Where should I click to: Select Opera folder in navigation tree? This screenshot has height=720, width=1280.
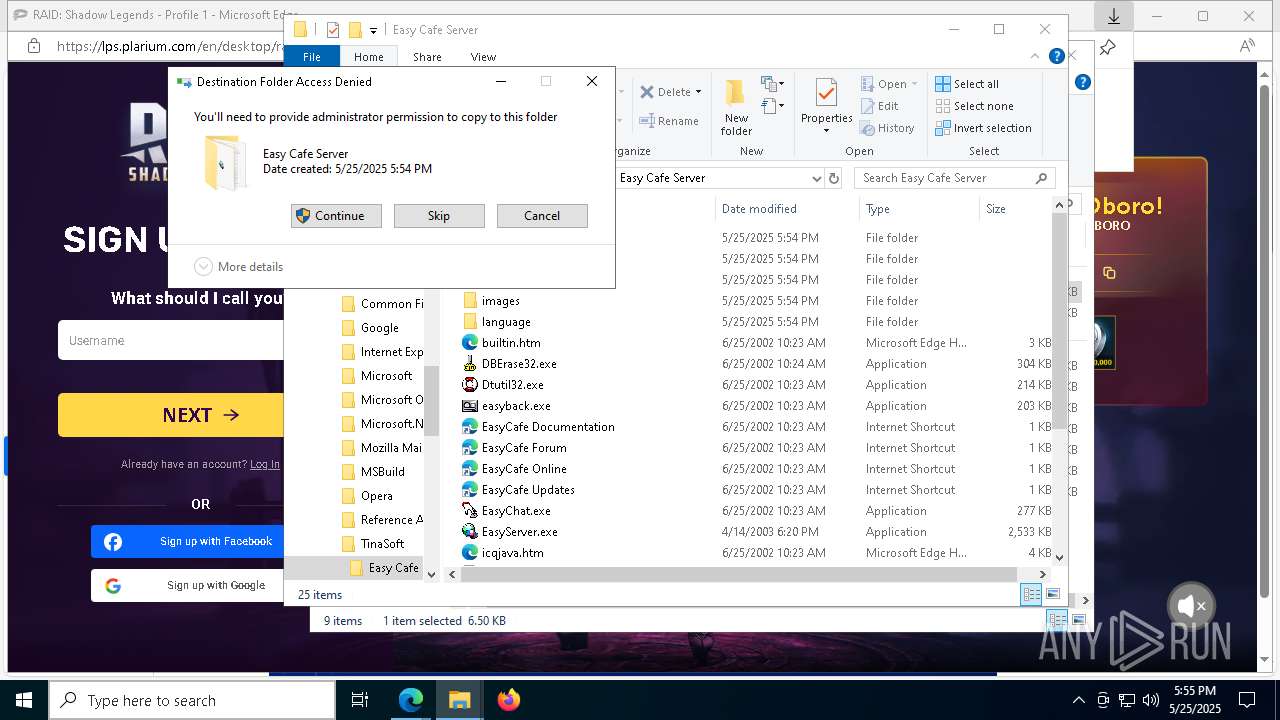pyautogui.click(x=367, y=496)
